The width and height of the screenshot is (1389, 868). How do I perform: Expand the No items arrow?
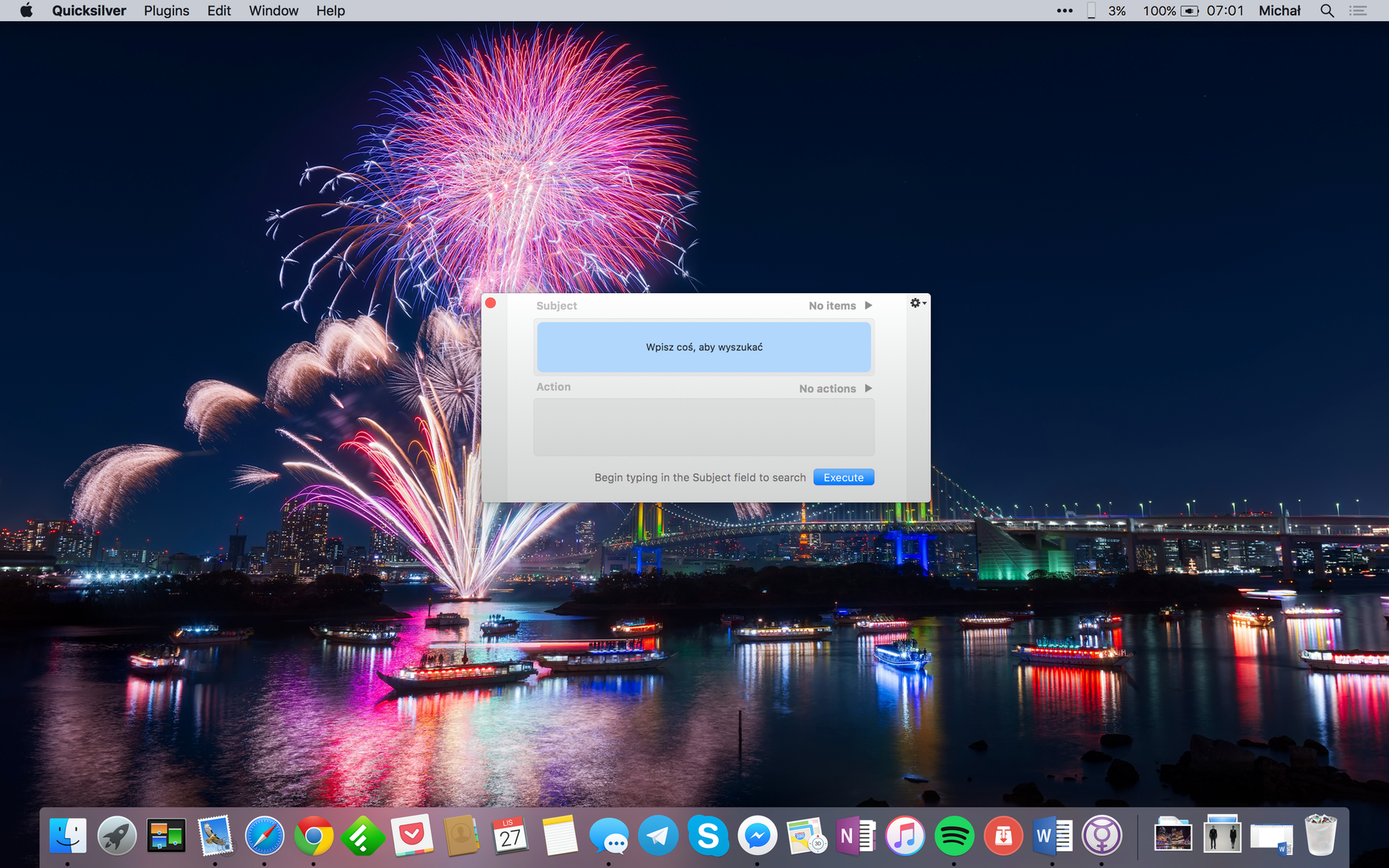click(x=868, y=305)
